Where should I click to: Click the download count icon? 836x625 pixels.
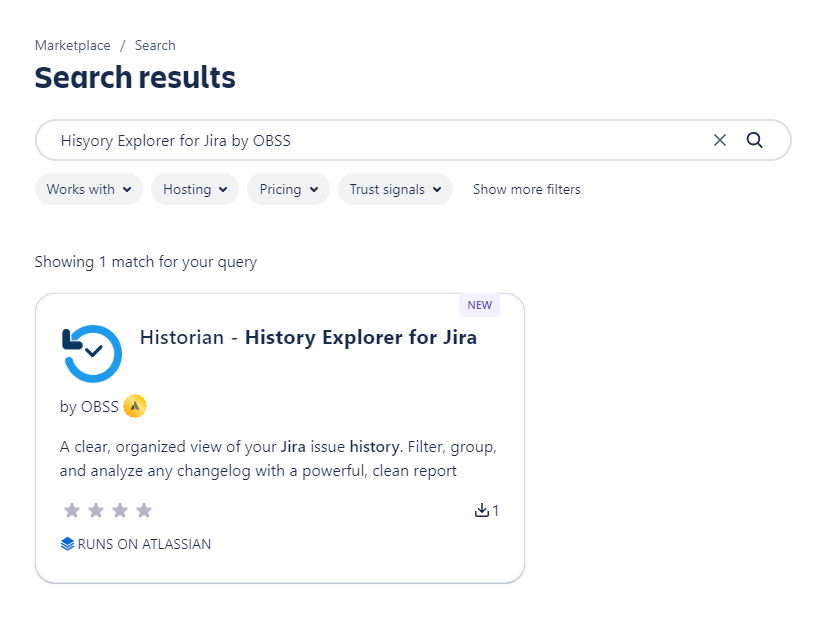pyautogui.click(x=481, y=511)
